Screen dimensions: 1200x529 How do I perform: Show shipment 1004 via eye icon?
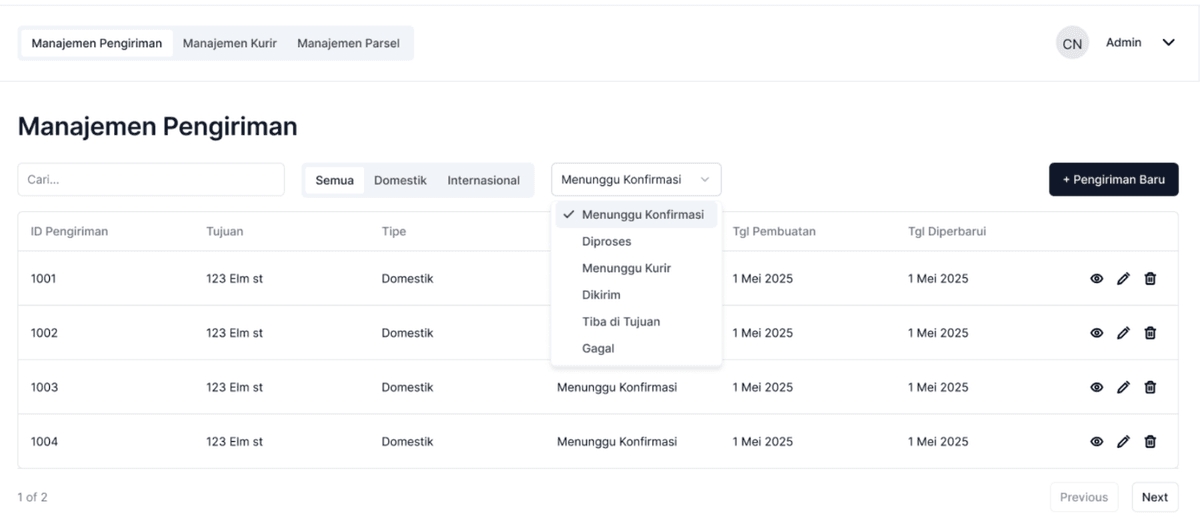point(1096,441)
